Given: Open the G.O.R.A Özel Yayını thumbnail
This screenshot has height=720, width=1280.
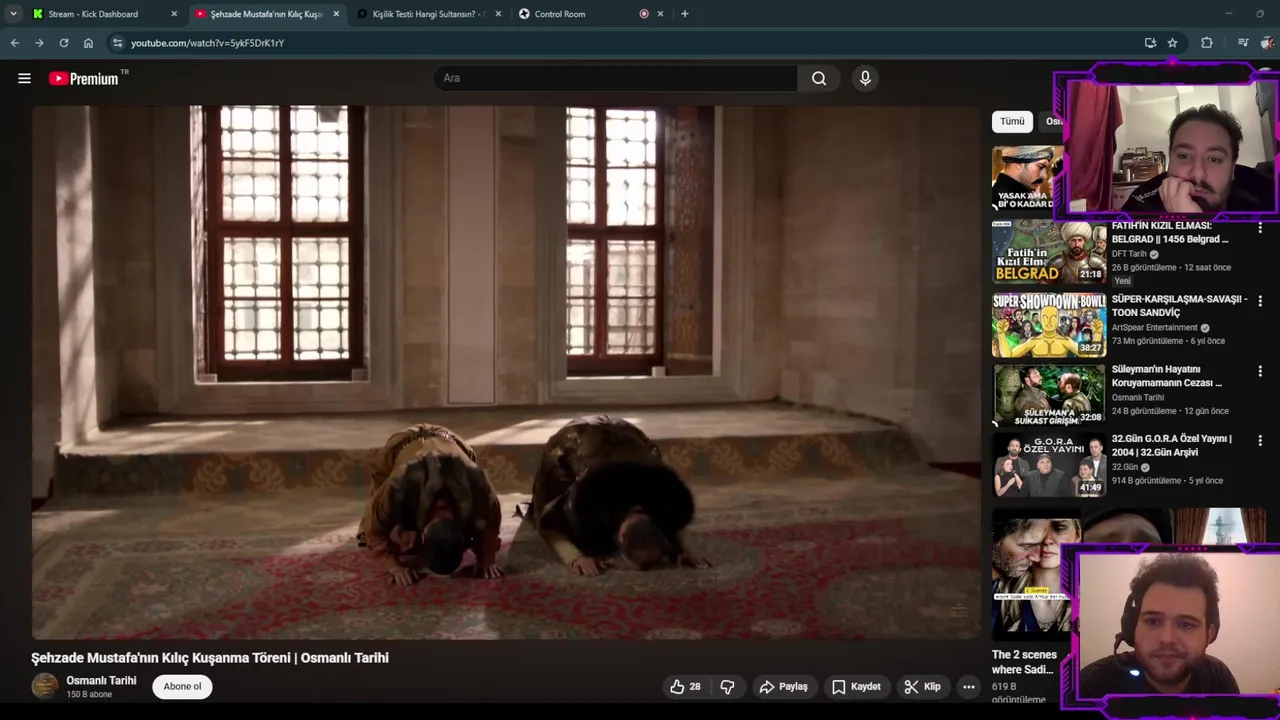Looking at the screenshot, I should click(1049, 465).
